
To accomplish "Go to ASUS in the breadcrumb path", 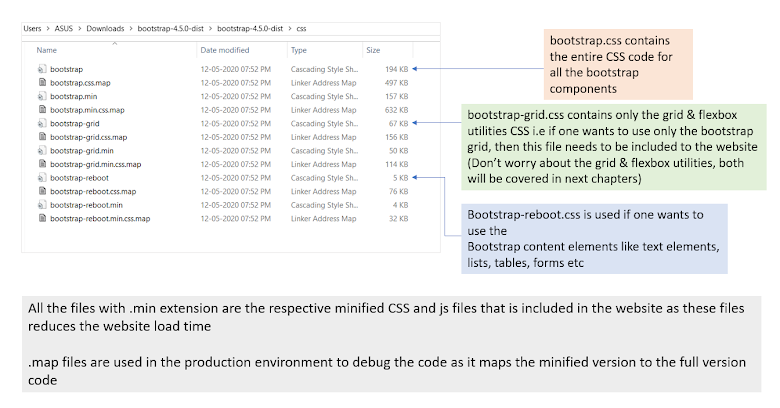I will 64,28.
